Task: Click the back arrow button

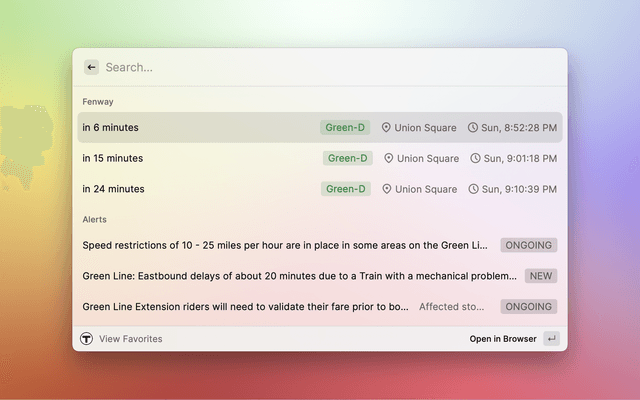Action: coord(91,67)
